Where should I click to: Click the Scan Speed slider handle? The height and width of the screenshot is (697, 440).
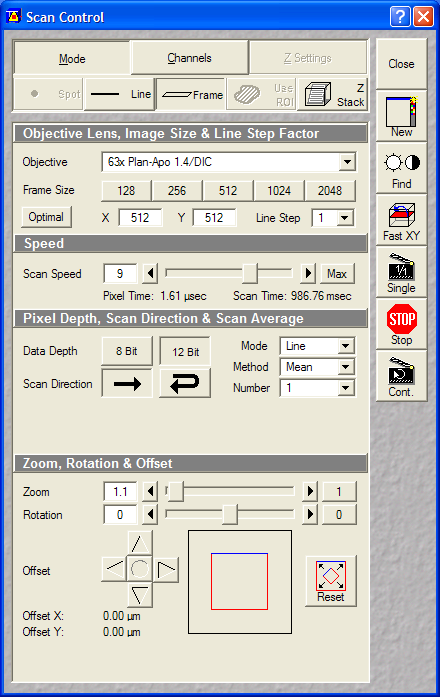click(x=250, y=273)
